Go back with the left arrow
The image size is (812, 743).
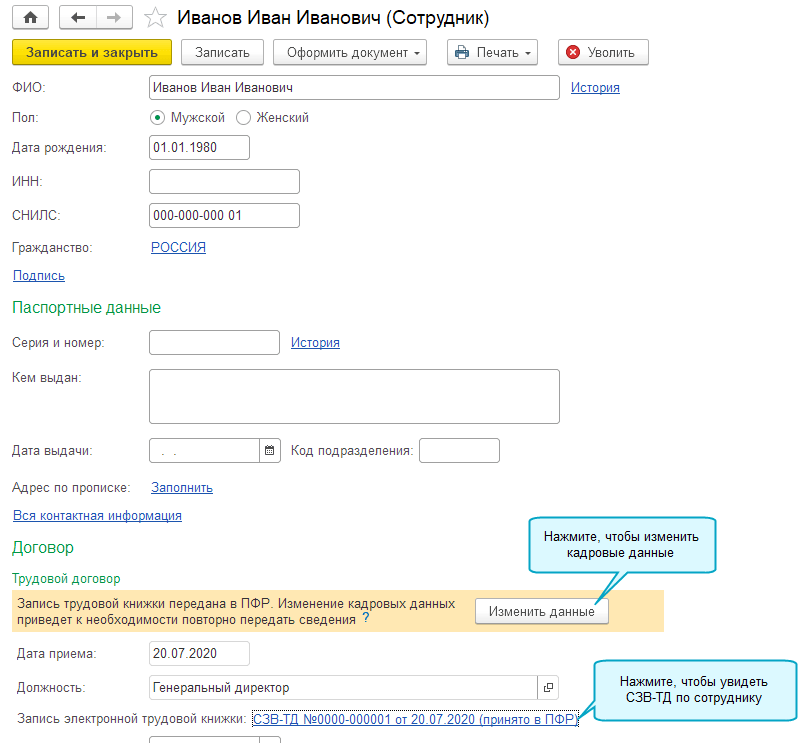[x=79, y=18]
